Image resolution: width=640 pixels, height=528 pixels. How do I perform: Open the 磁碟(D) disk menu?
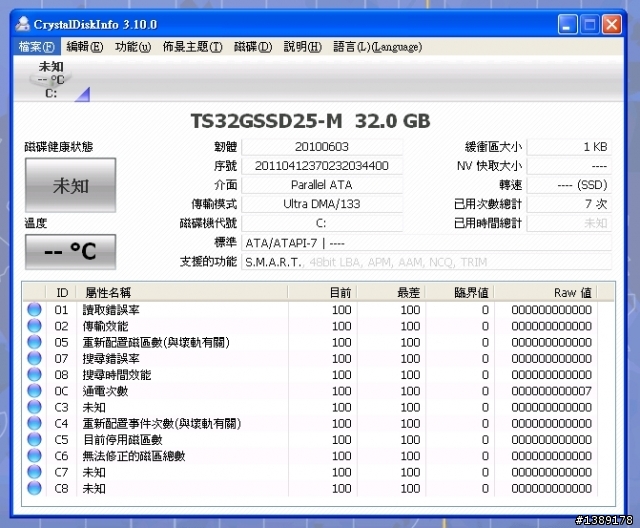(x=253, y=47)
